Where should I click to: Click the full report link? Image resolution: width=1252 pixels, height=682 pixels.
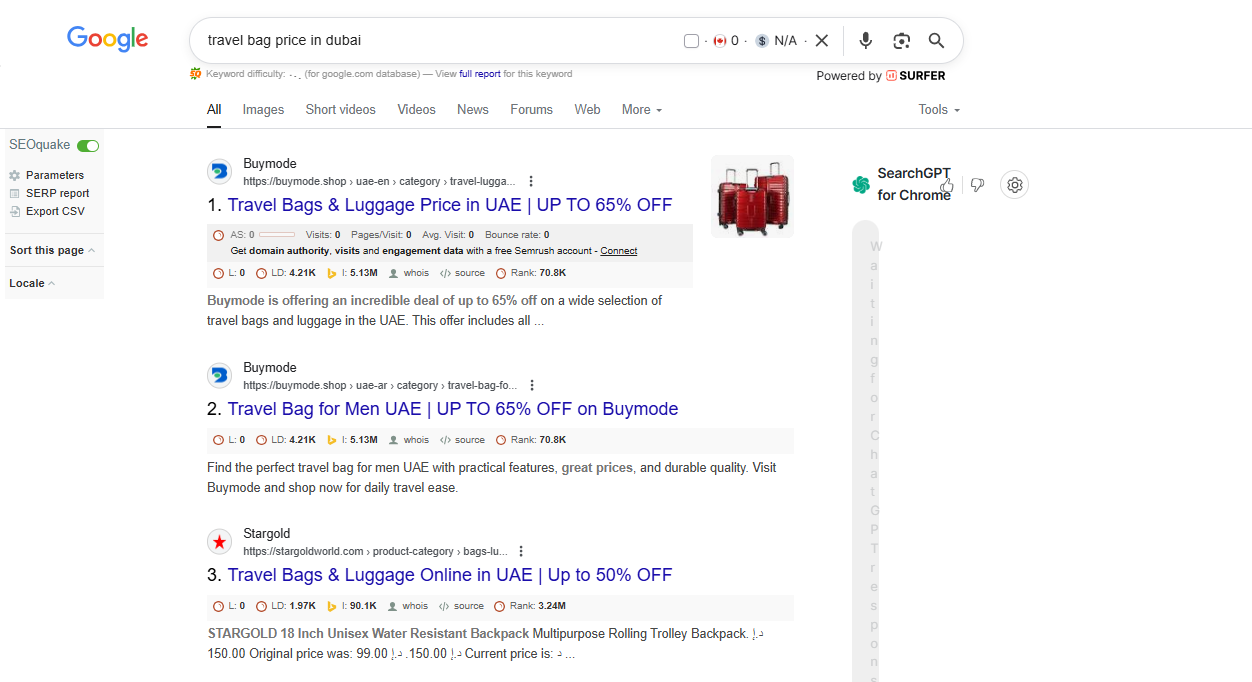tap(480, 74)
